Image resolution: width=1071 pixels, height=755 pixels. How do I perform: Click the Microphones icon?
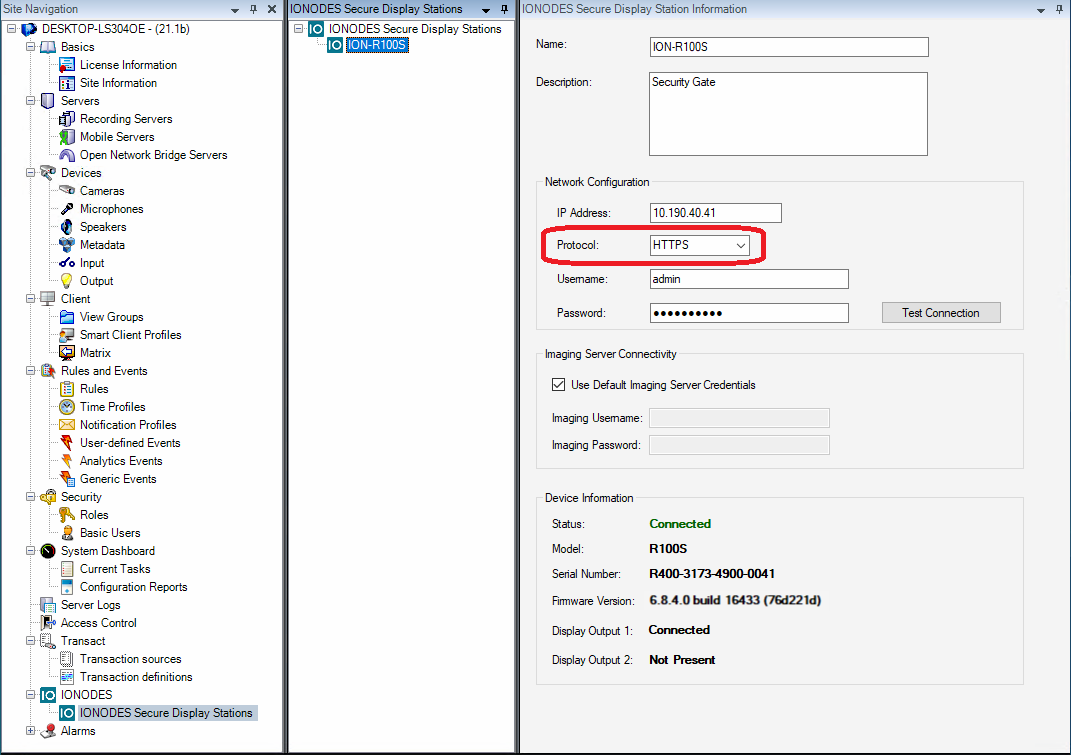(x=67, y=209)
